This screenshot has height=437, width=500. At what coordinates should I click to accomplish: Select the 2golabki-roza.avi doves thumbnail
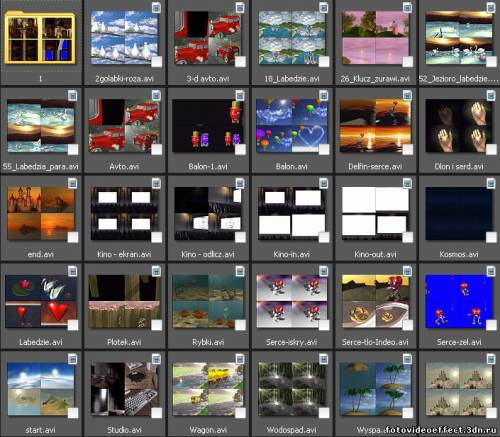124,37
